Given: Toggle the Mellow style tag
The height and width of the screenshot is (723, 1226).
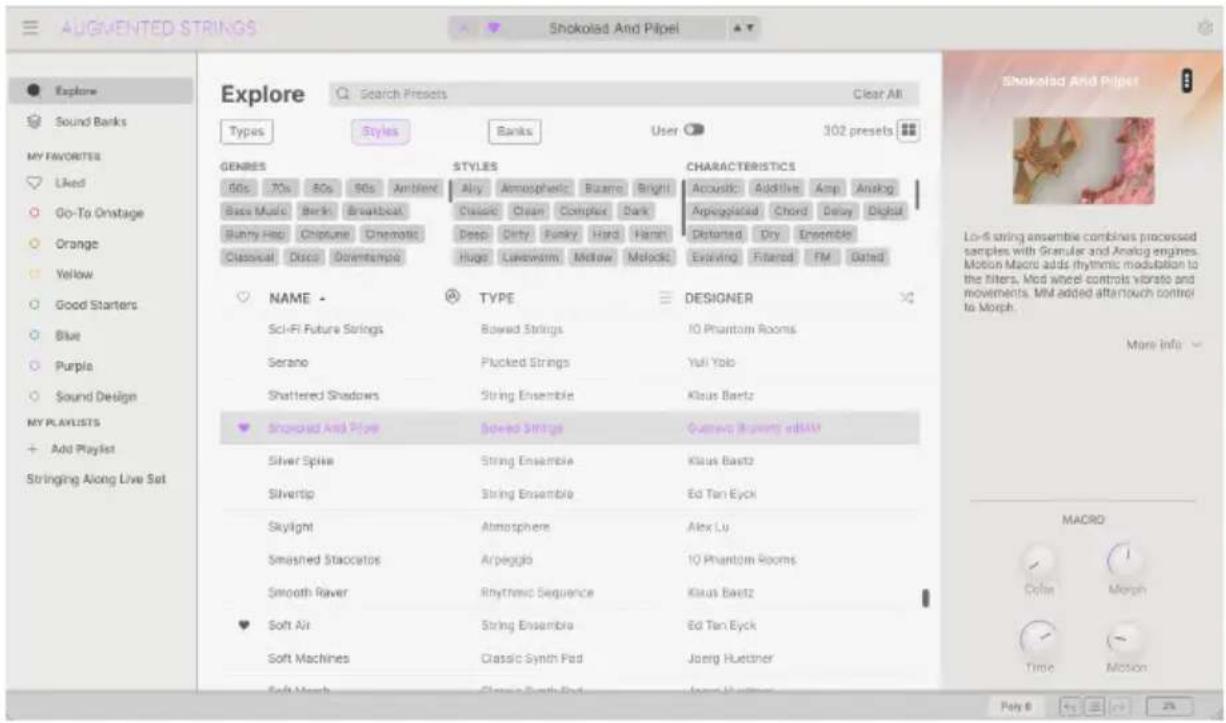Looking at the screenshot, I should [x=593, y=257].
